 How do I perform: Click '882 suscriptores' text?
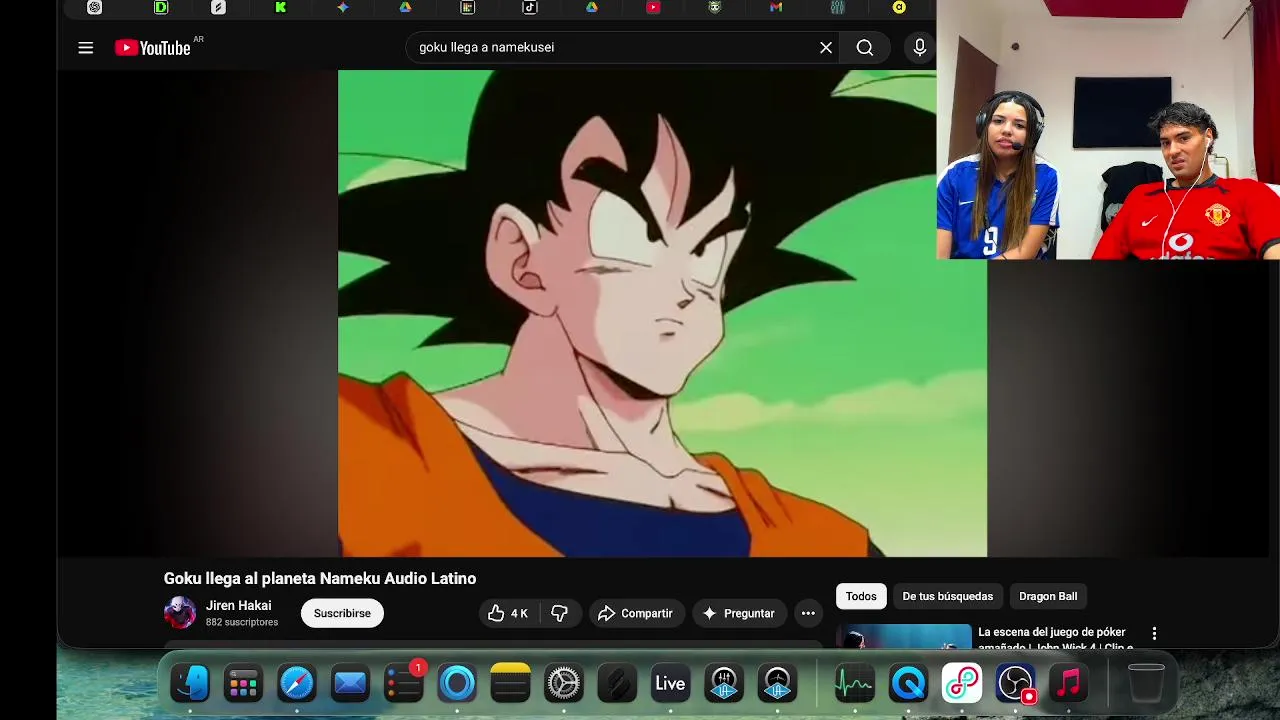click(242, 622)
